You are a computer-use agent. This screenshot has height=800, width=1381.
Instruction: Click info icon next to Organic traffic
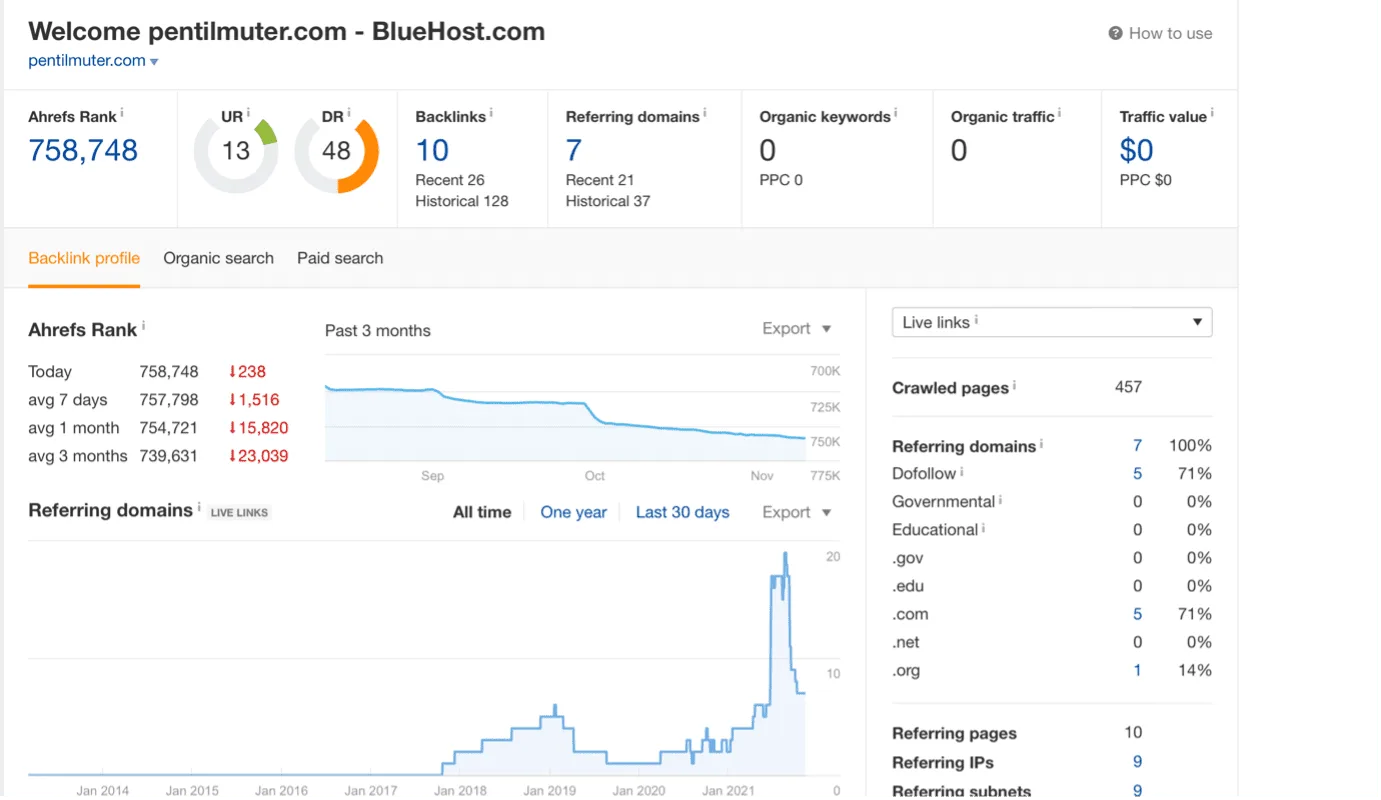[1060, 113]
